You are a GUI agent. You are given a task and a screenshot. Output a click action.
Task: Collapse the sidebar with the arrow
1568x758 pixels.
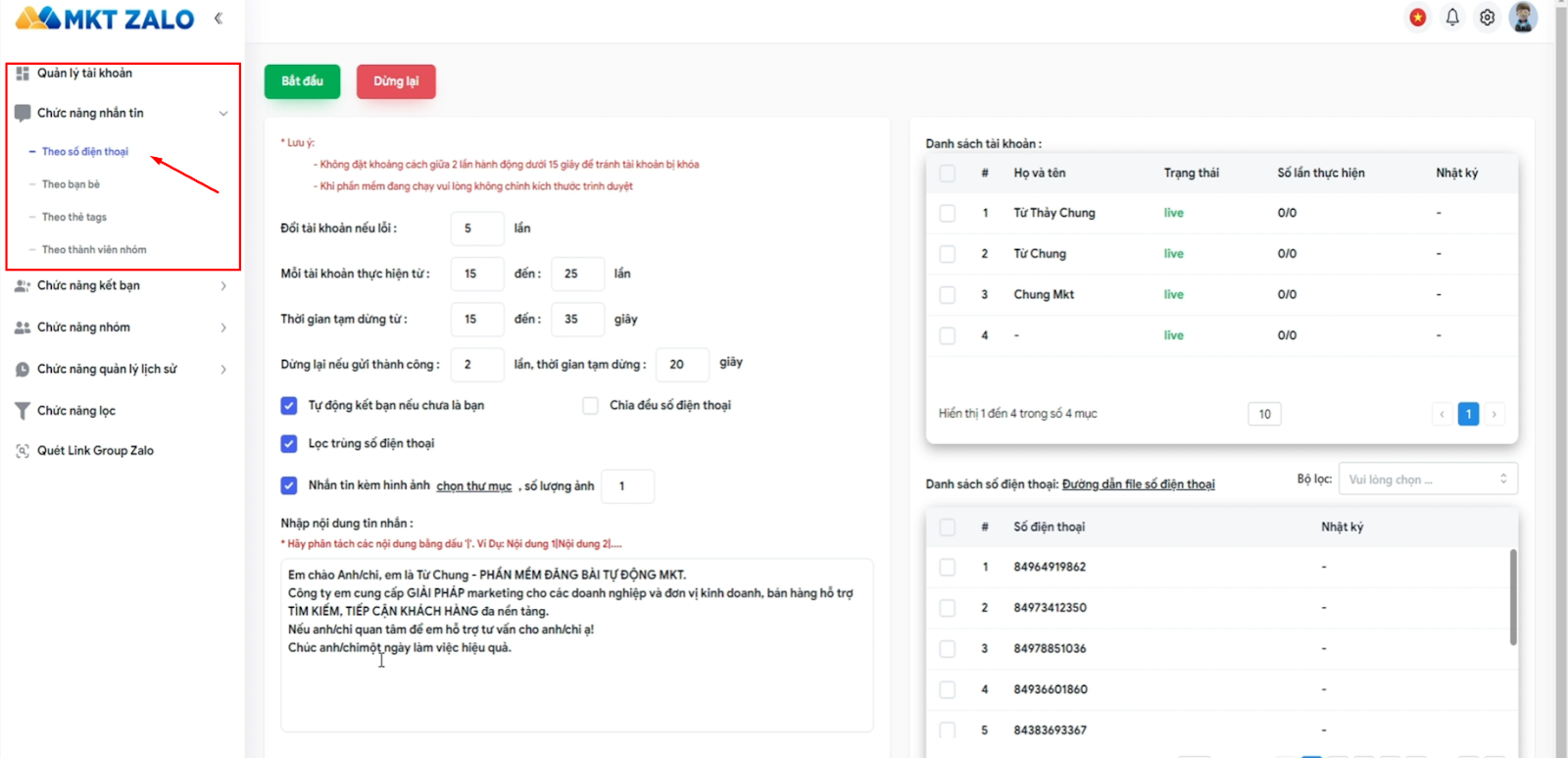[x=218, y=18]
